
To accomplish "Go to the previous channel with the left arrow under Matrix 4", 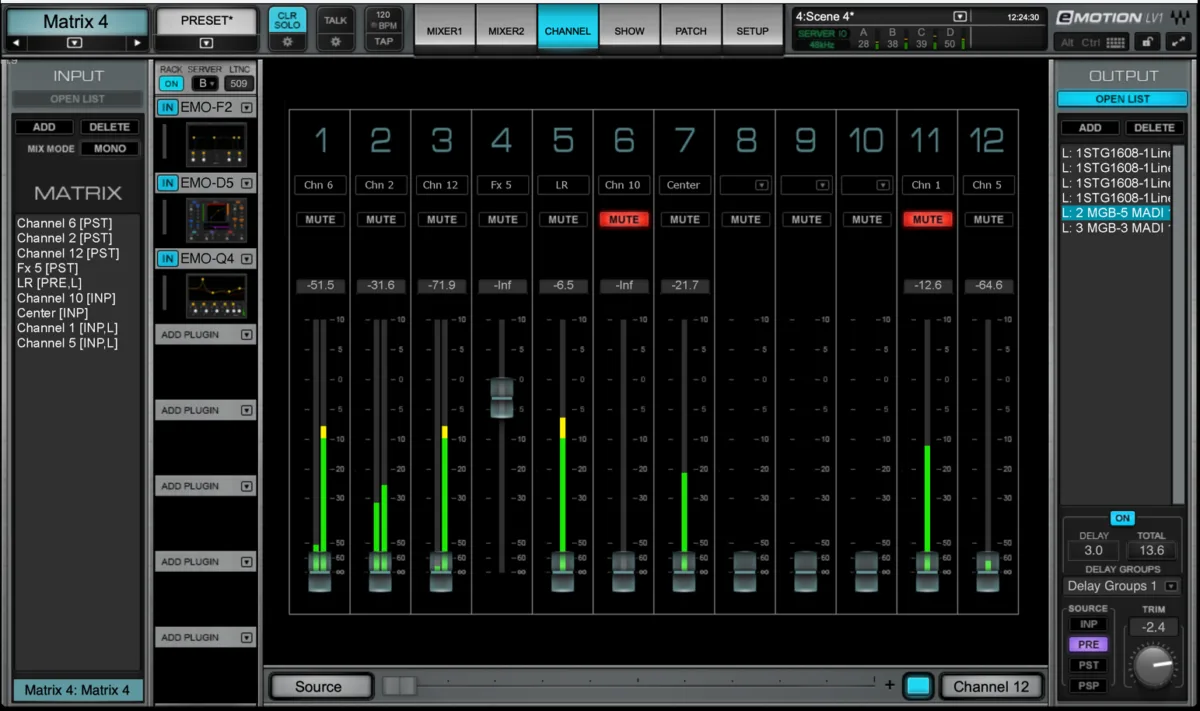I will pos(17,43).
